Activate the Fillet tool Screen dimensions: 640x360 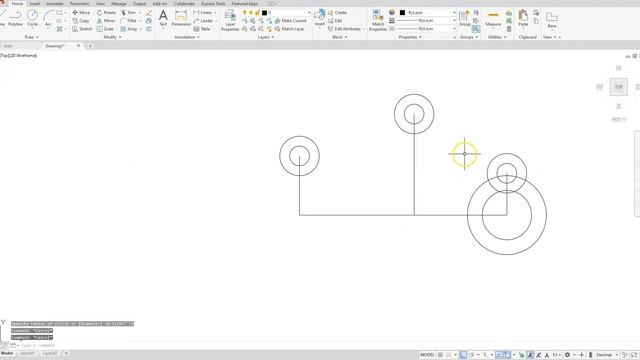pos(129,21)
